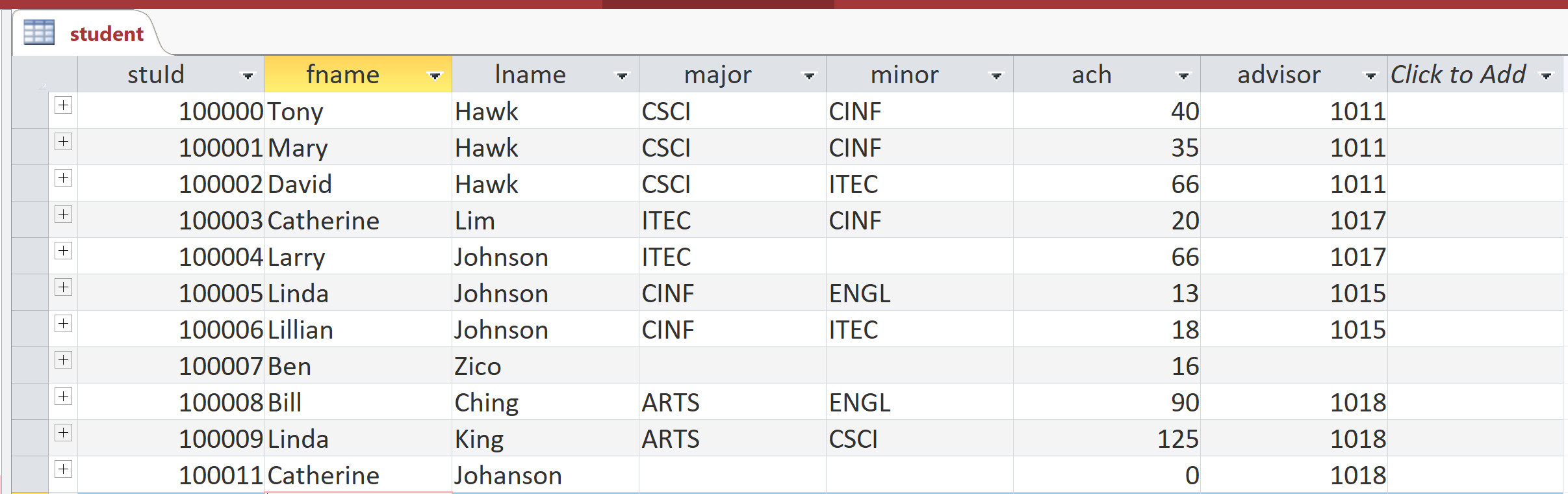The width and height of the screenshot is (1568, 494).
Task: Click ach cell '40'
Action: click(x=1107, y=110)
